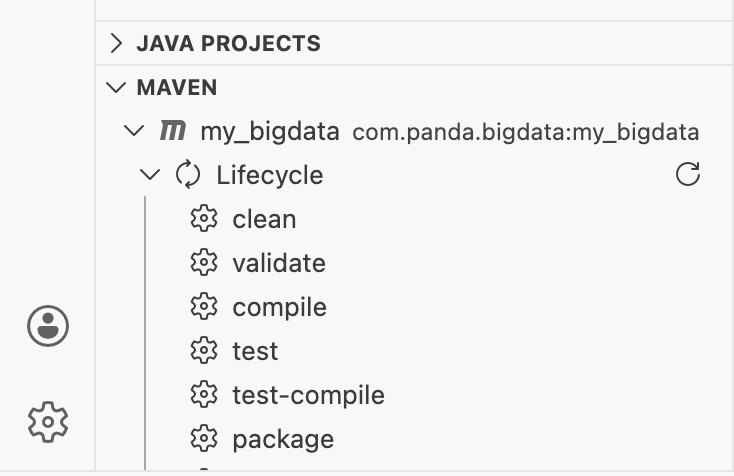Collapse the Maven section chevron

(118, 87)
